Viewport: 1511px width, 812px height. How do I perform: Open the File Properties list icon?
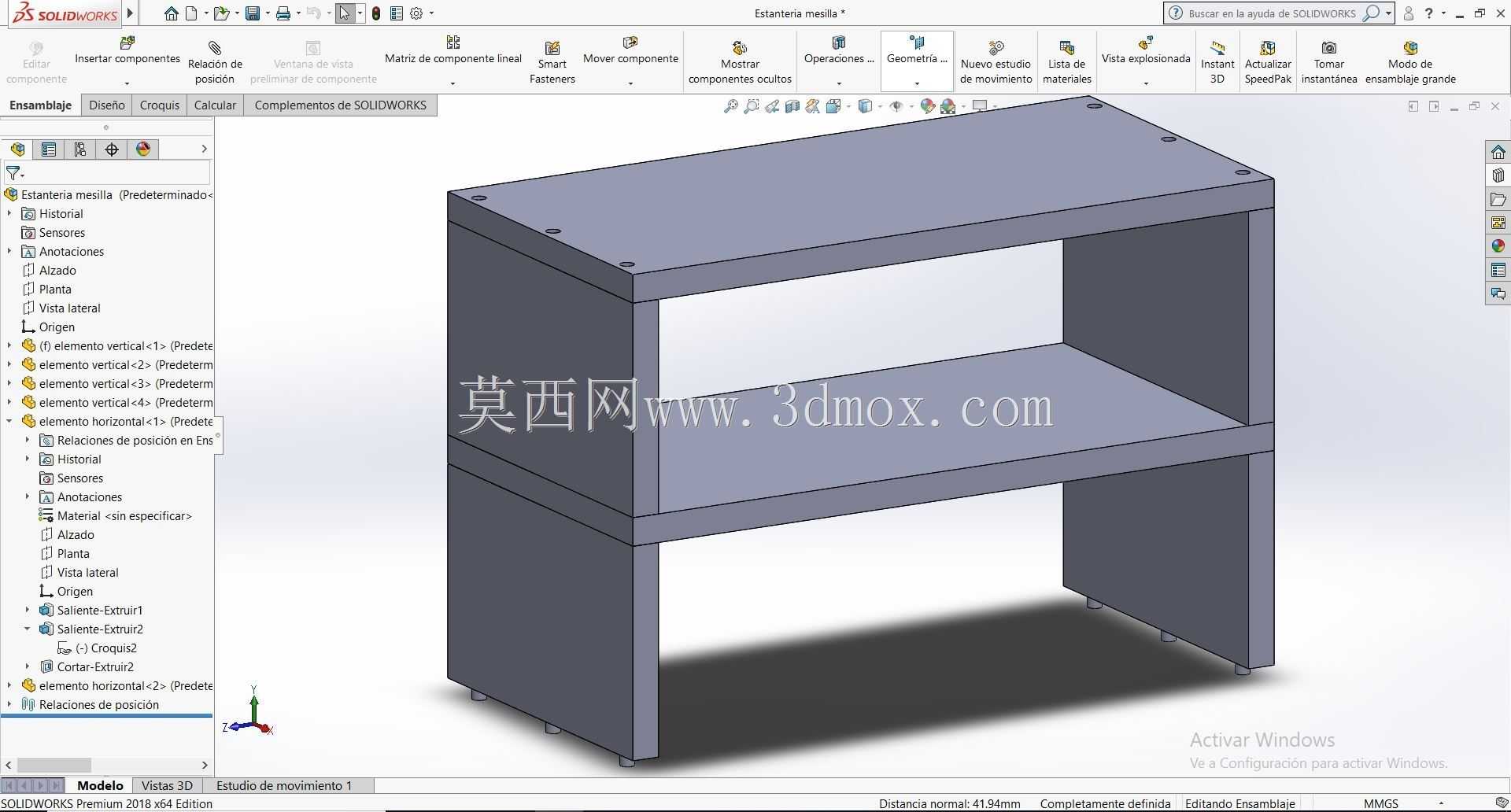tap(397, 13)
